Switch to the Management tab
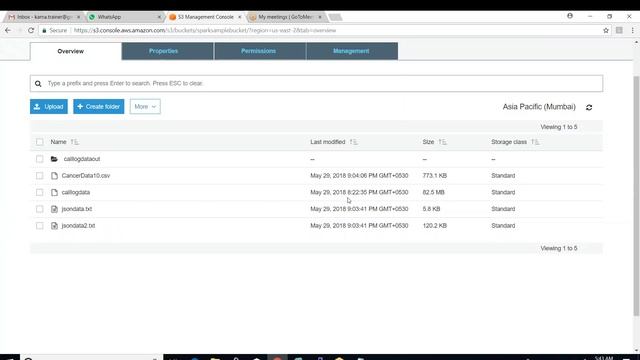The height and width of the screenshot is (360, 640). point(352,51)
